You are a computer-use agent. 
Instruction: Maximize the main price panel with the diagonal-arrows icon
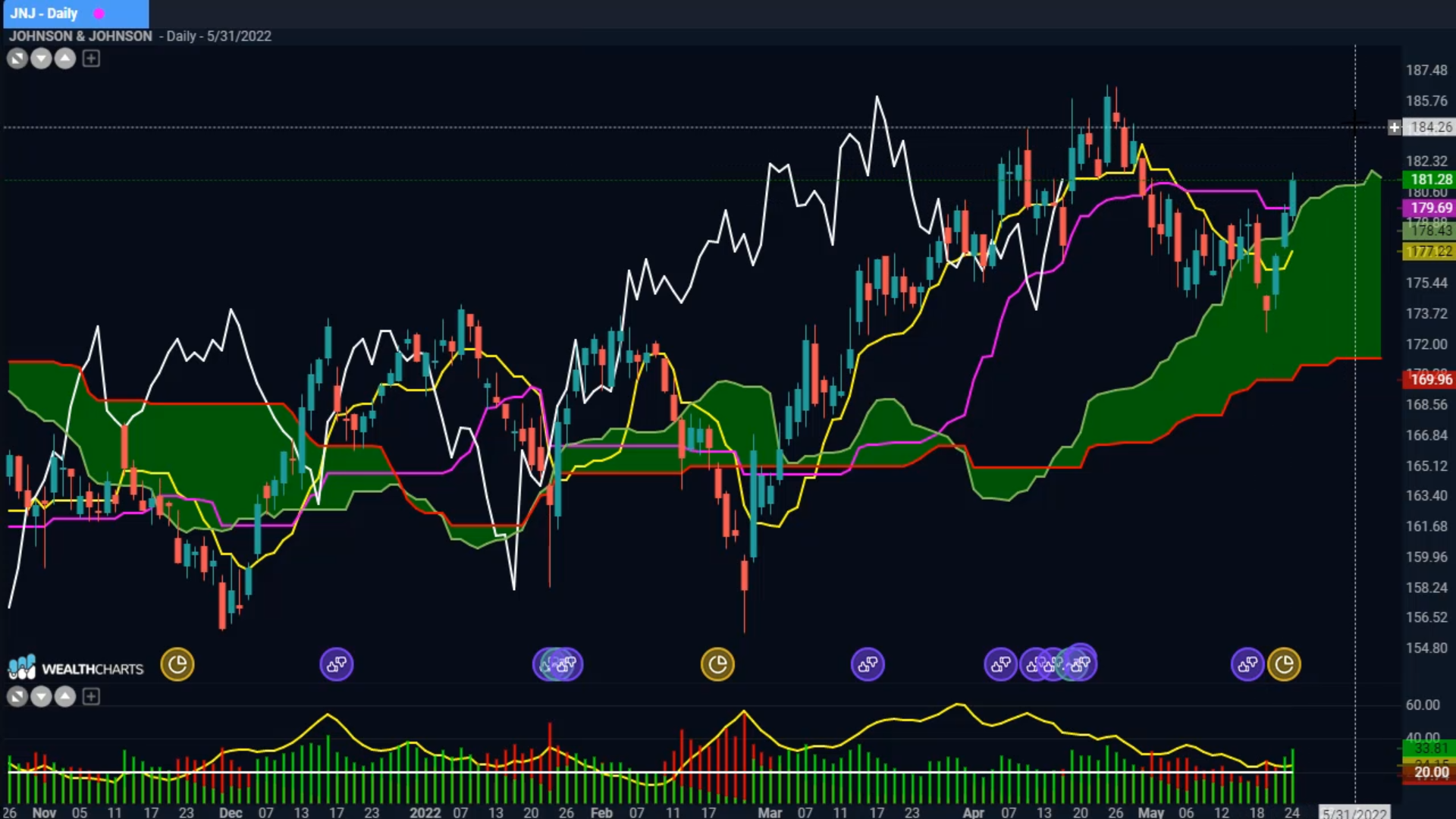pyautogui.click(x=17, y=58)
